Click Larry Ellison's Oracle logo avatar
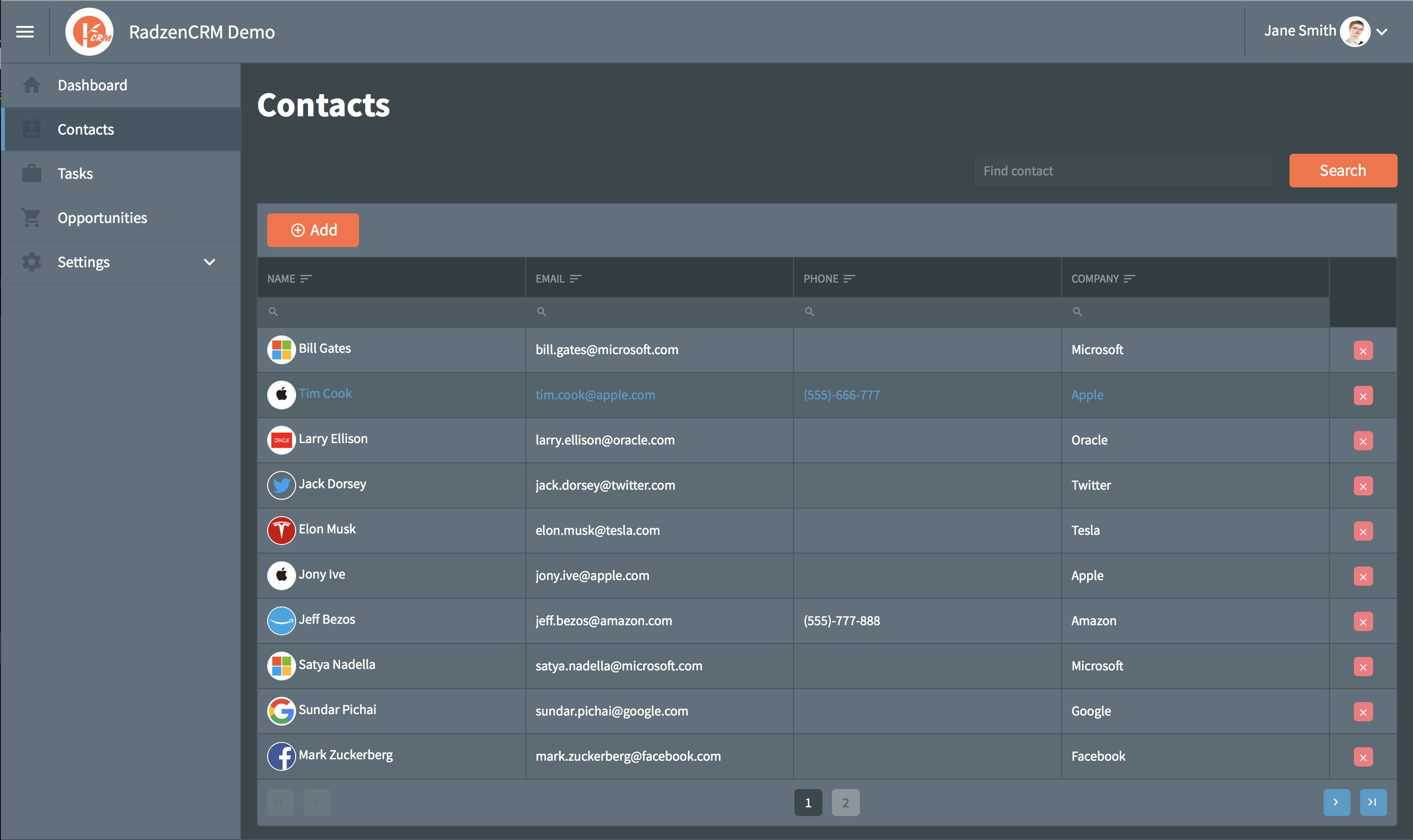This screenshot has height=840, width=1413. coord(281,440)
